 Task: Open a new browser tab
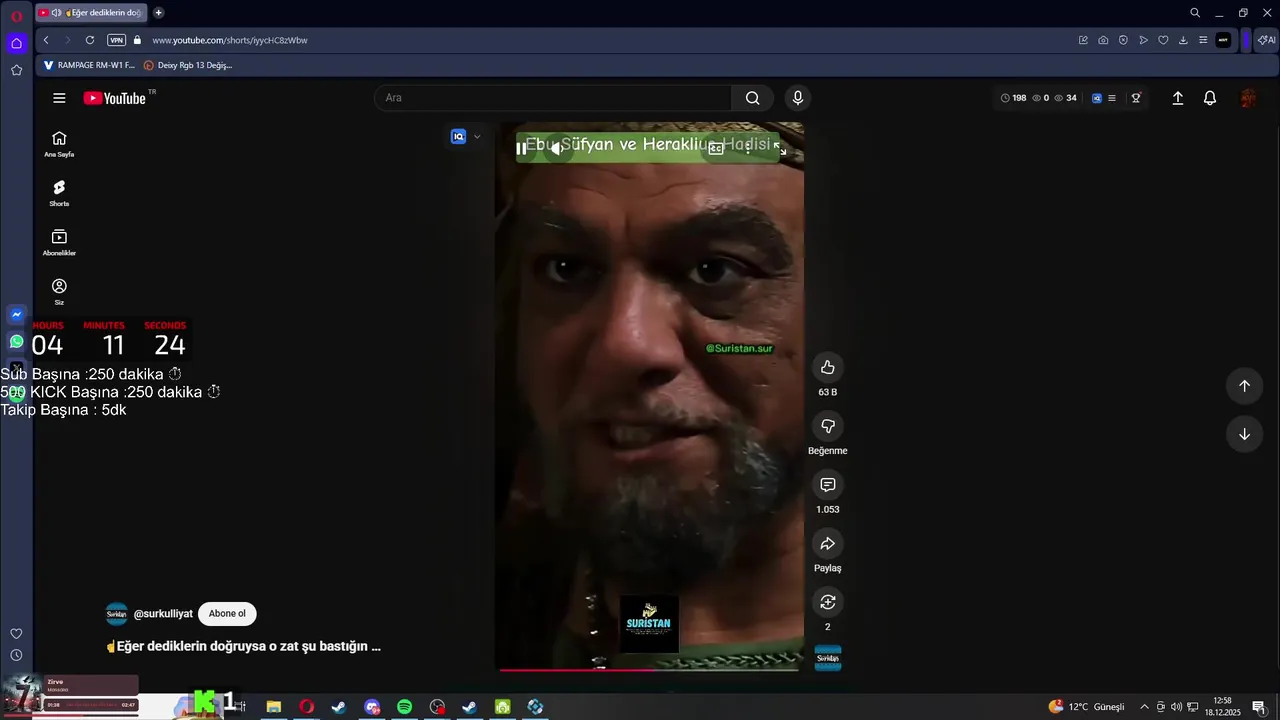coord(158,13)
